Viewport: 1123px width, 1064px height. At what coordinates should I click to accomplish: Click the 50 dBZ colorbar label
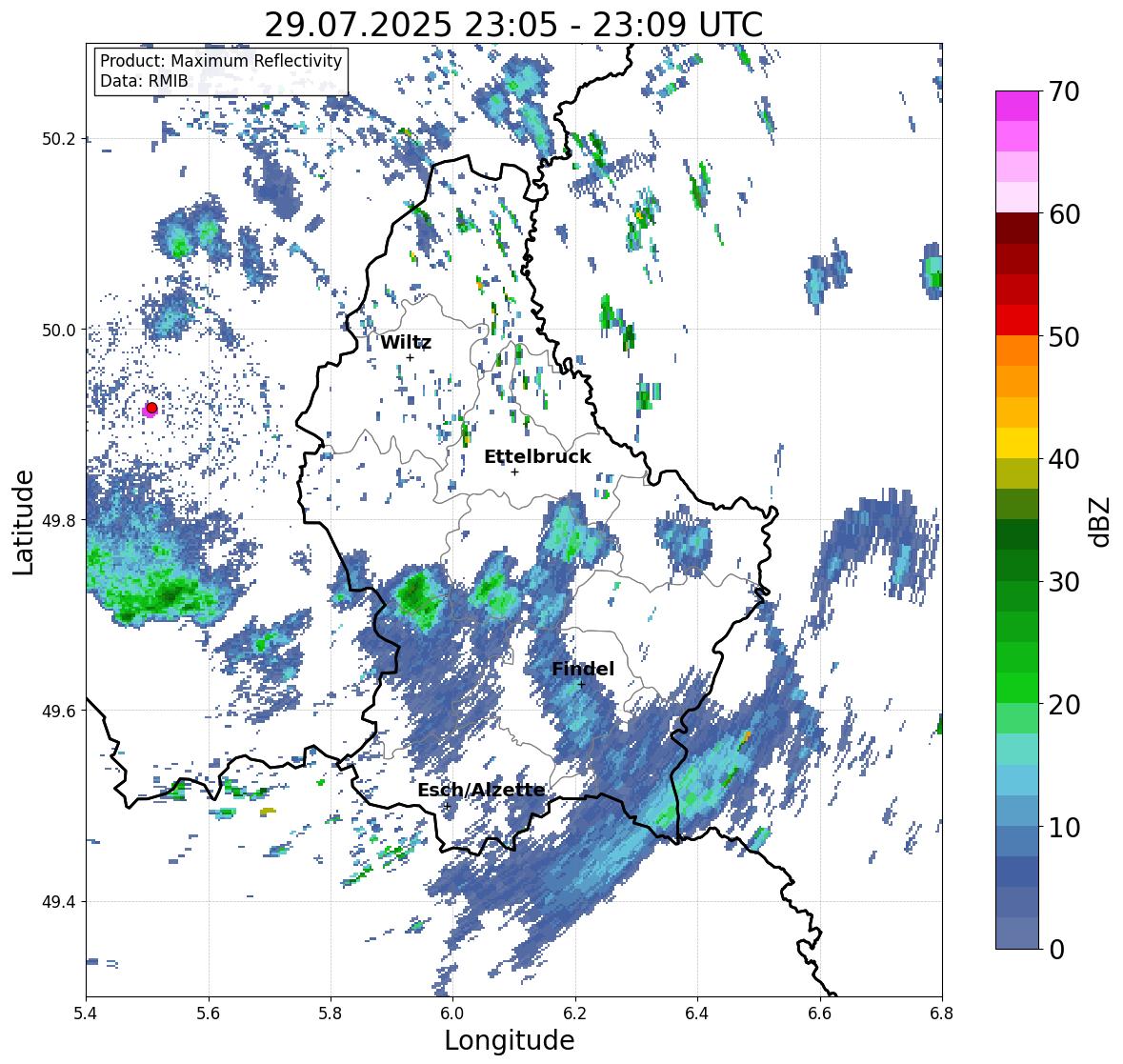click(x=1063, y=336)
